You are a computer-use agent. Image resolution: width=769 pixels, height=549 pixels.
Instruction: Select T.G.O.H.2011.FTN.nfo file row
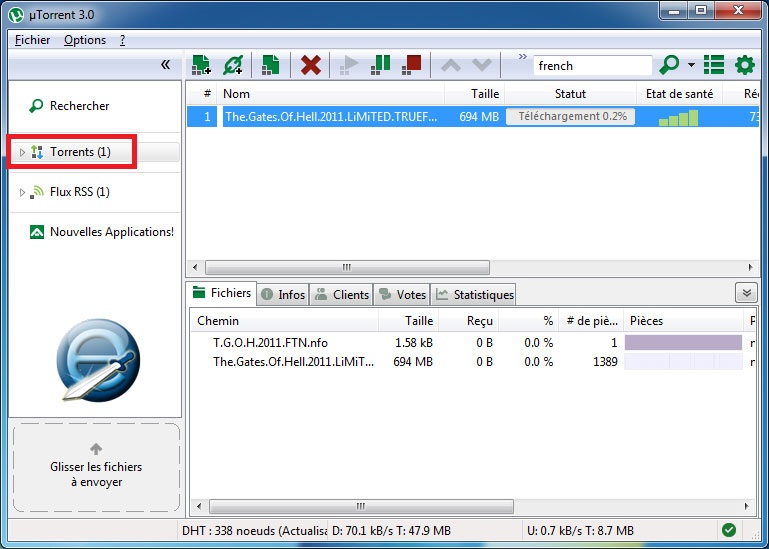click(x=473, y=342)
